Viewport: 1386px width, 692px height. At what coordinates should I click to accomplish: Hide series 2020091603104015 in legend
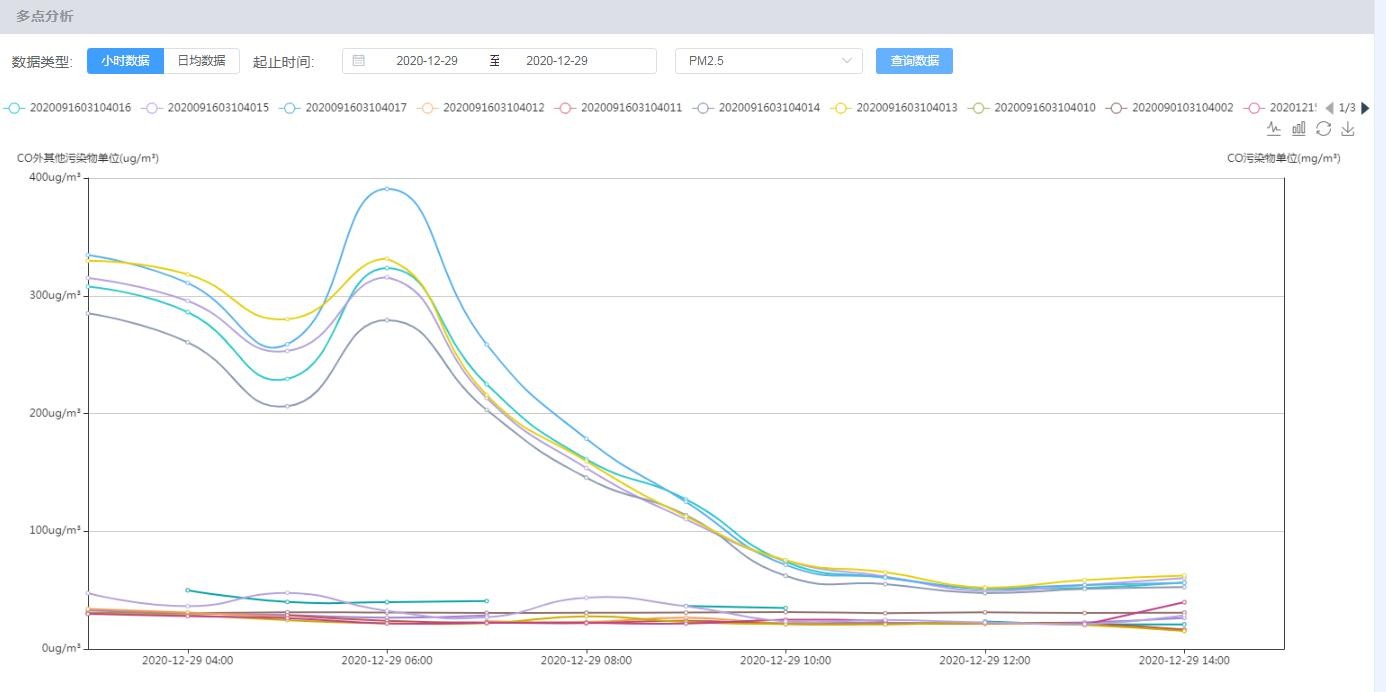coord(206,108)
